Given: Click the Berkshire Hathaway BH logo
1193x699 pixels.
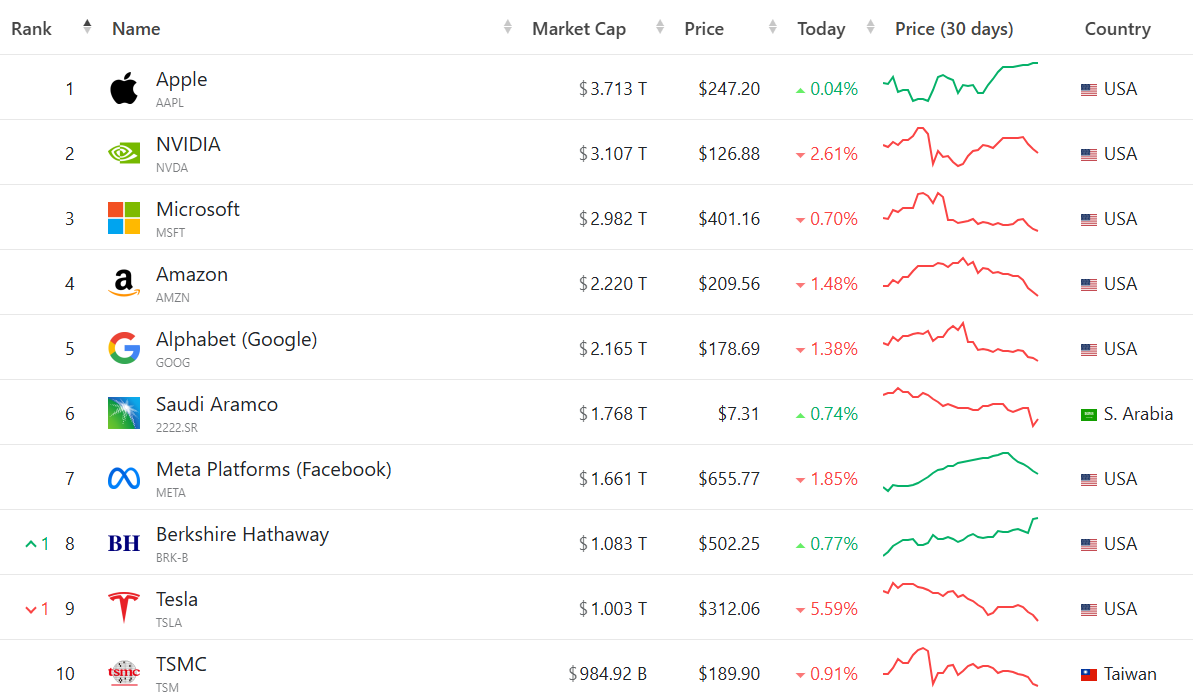Looking at the screenshot, I should pos(124,544).
